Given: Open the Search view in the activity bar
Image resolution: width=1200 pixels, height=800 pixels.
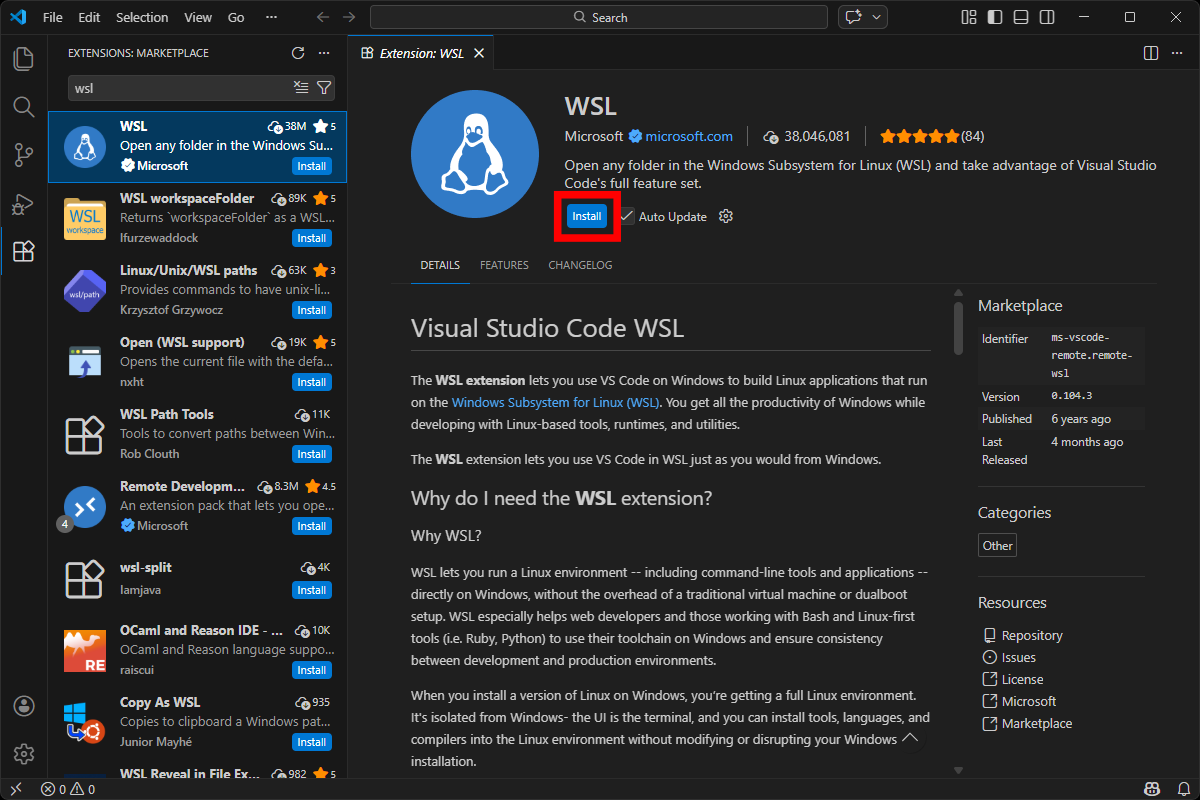Looking at the screenshot, I should click(x=24, y=107).
